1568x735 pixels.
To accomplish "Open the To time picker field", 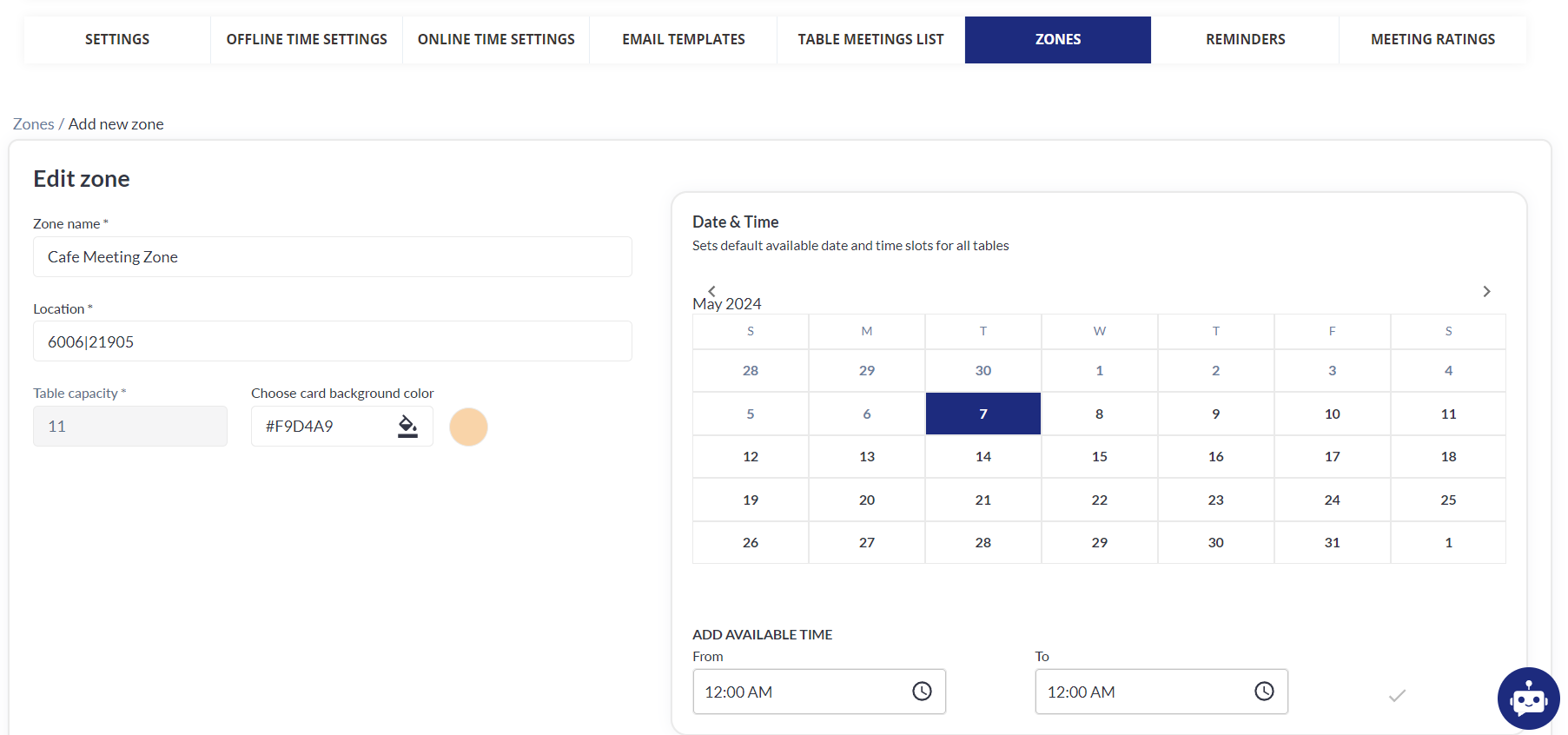I will (1142, 692).
